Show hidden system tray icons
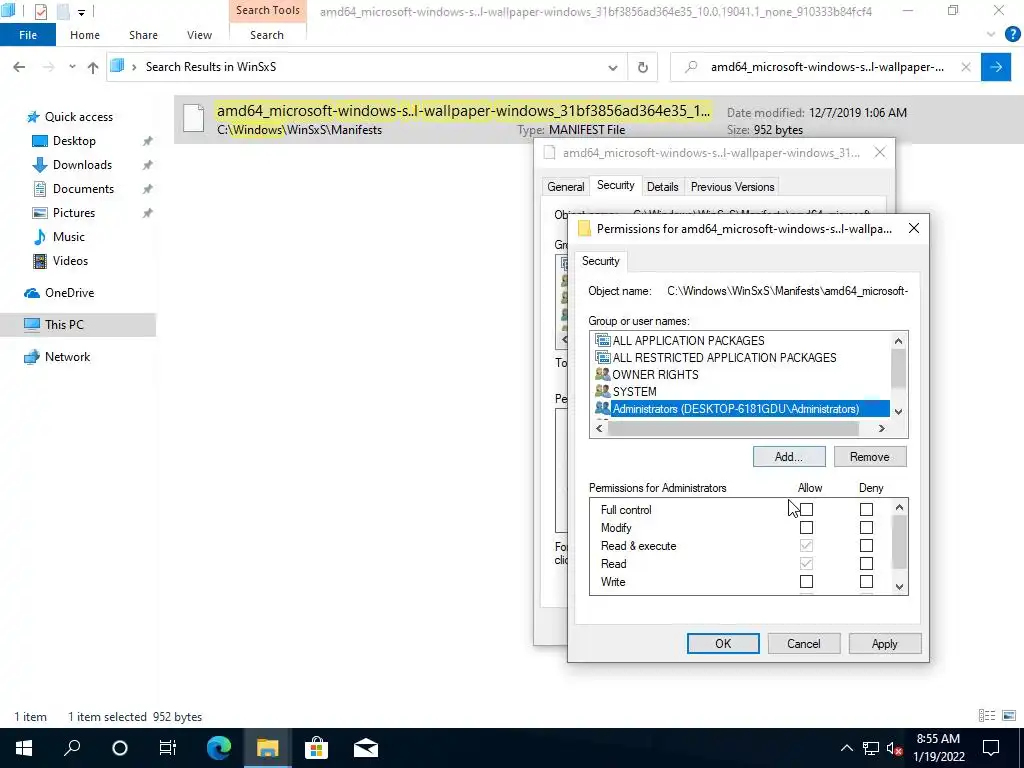 click(x=846, y=748)
